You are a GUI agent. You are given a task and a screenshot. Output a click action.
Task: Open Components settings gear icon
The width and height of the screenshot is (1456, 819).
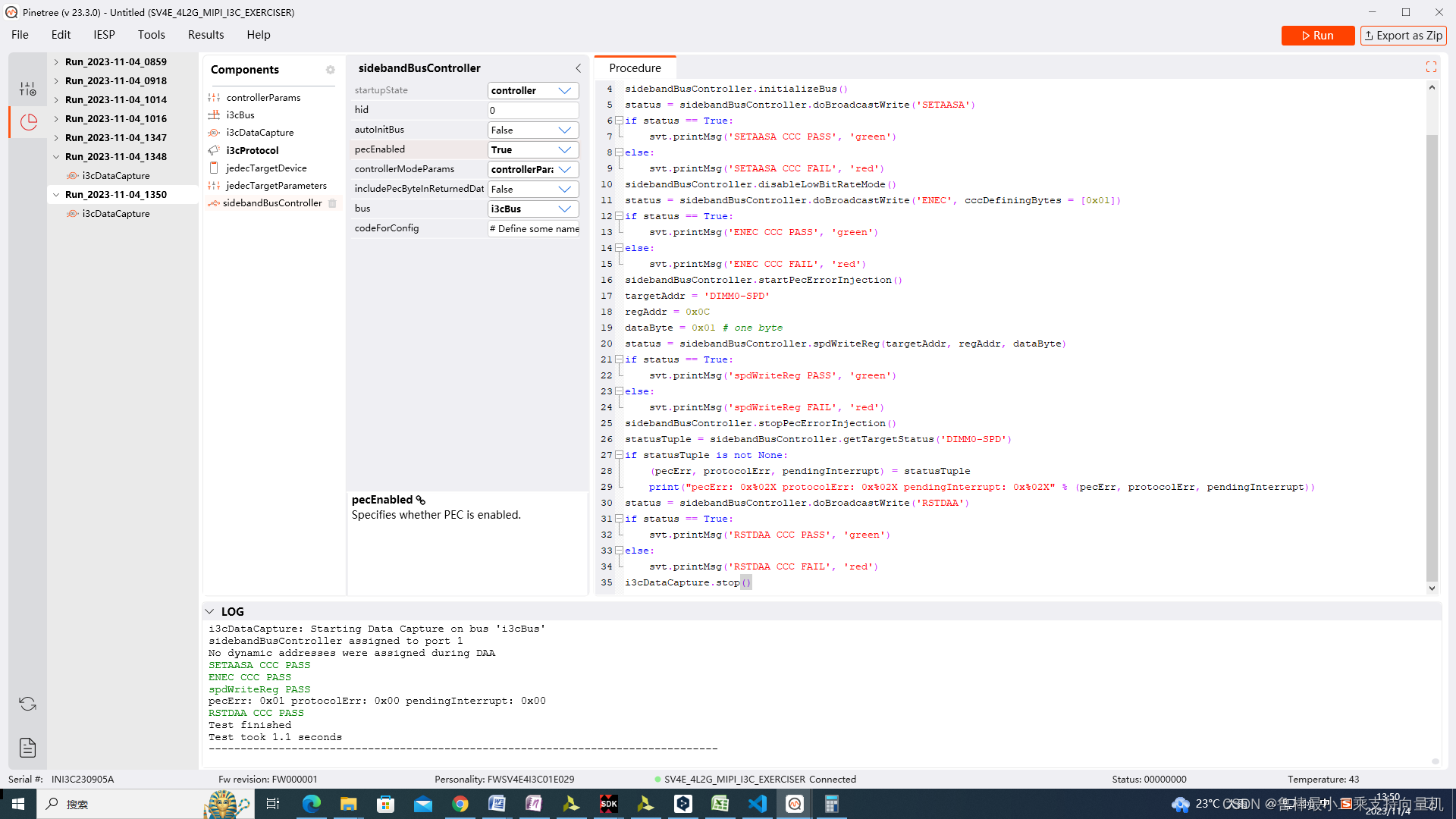[331, 70]
